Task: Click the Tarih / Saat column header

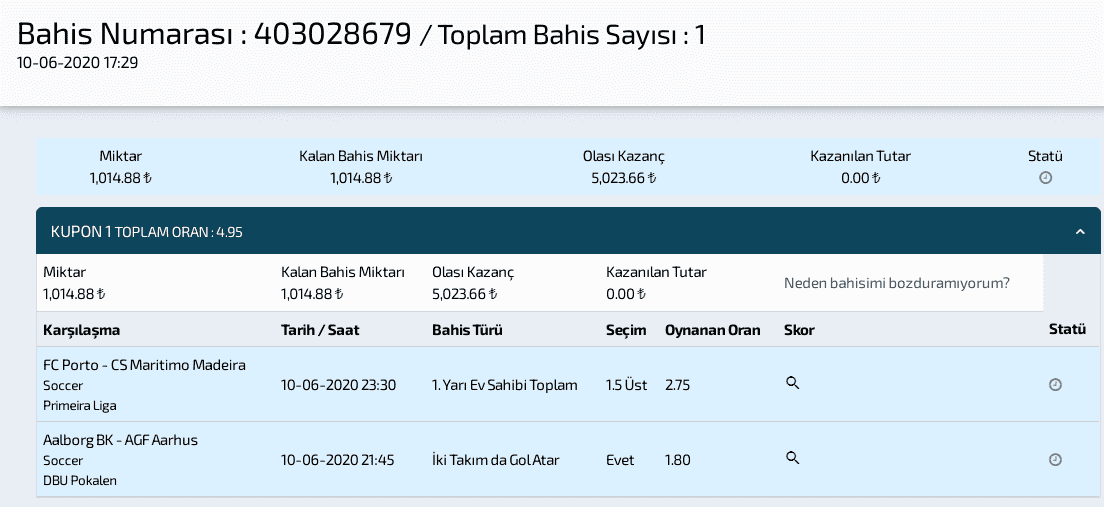Action: pyautogui.click(x=320, y=330)
